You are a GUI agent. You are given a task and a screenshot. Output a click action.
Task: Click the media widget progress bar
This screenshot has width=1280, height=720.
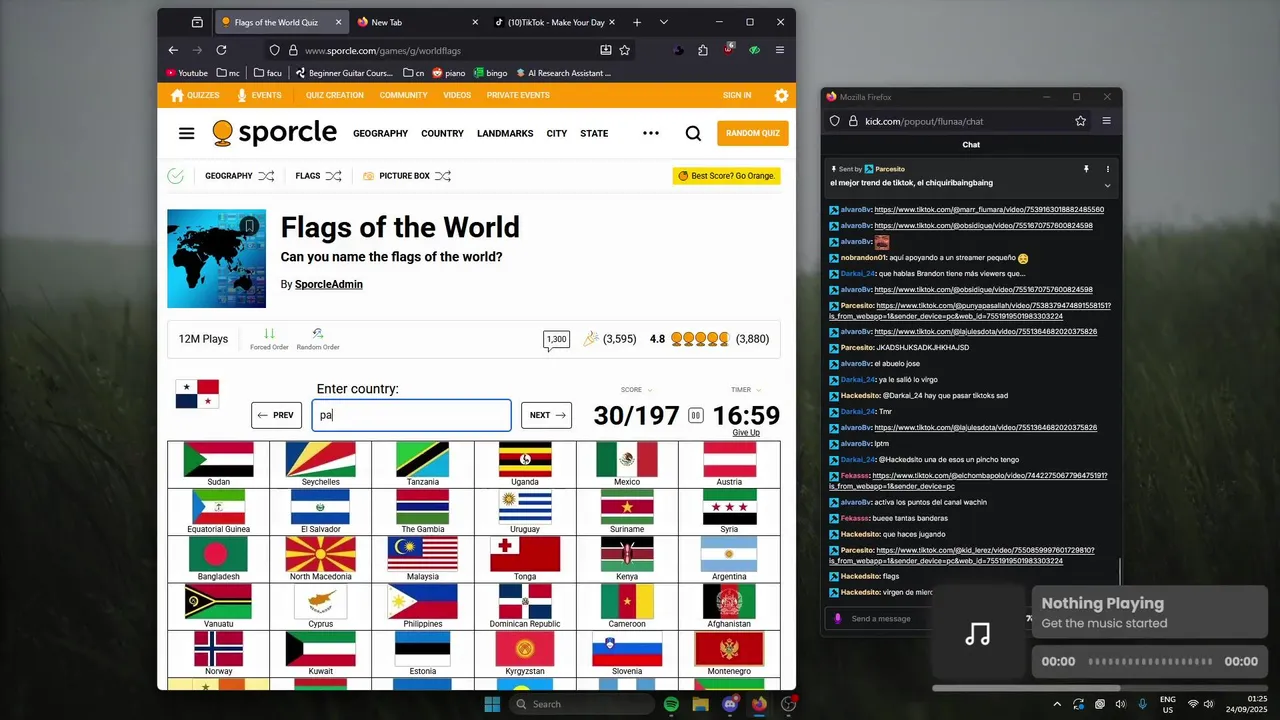coord(1150,662)
